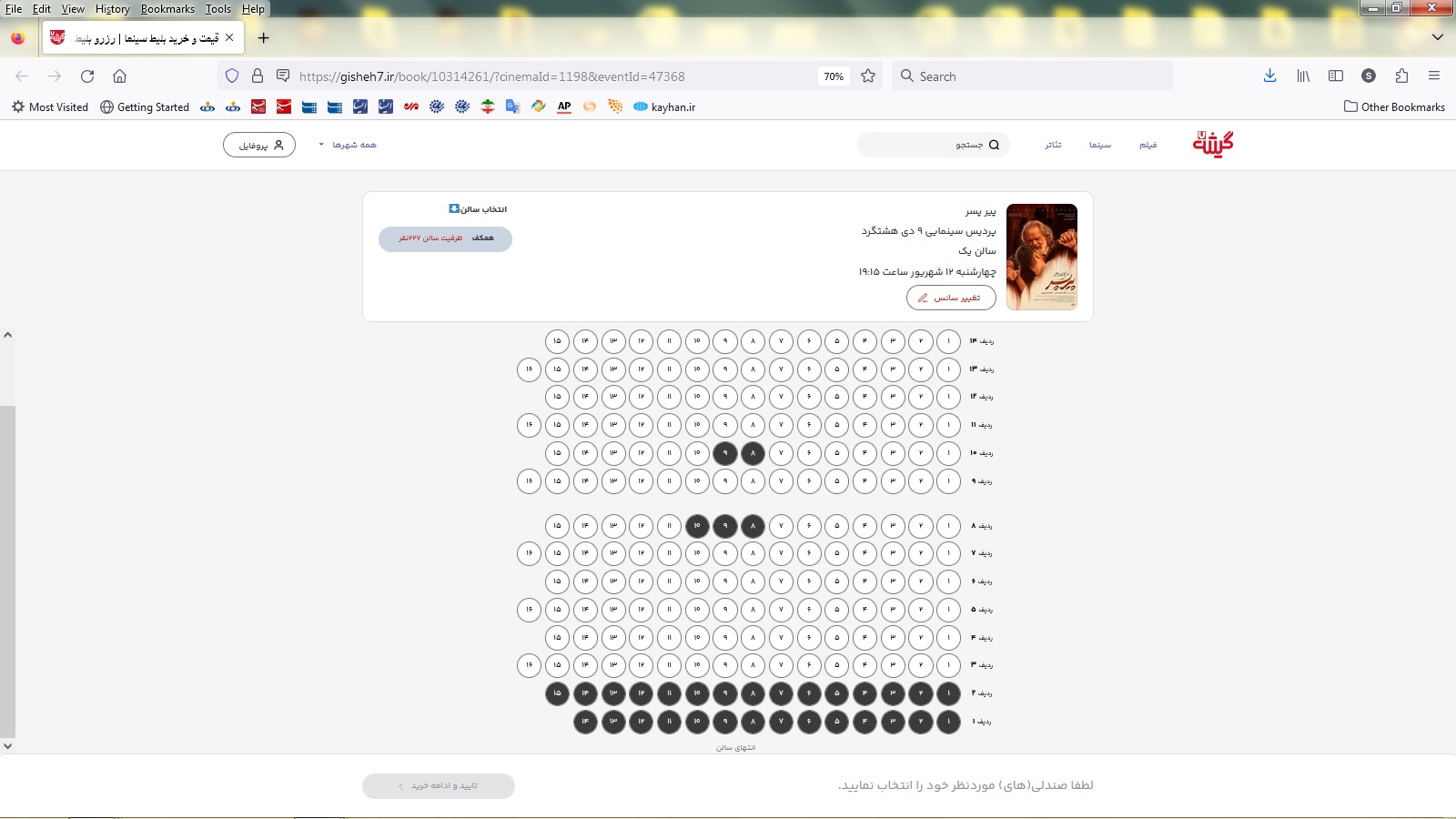Select seat 16 in row 13

(529, 369)
